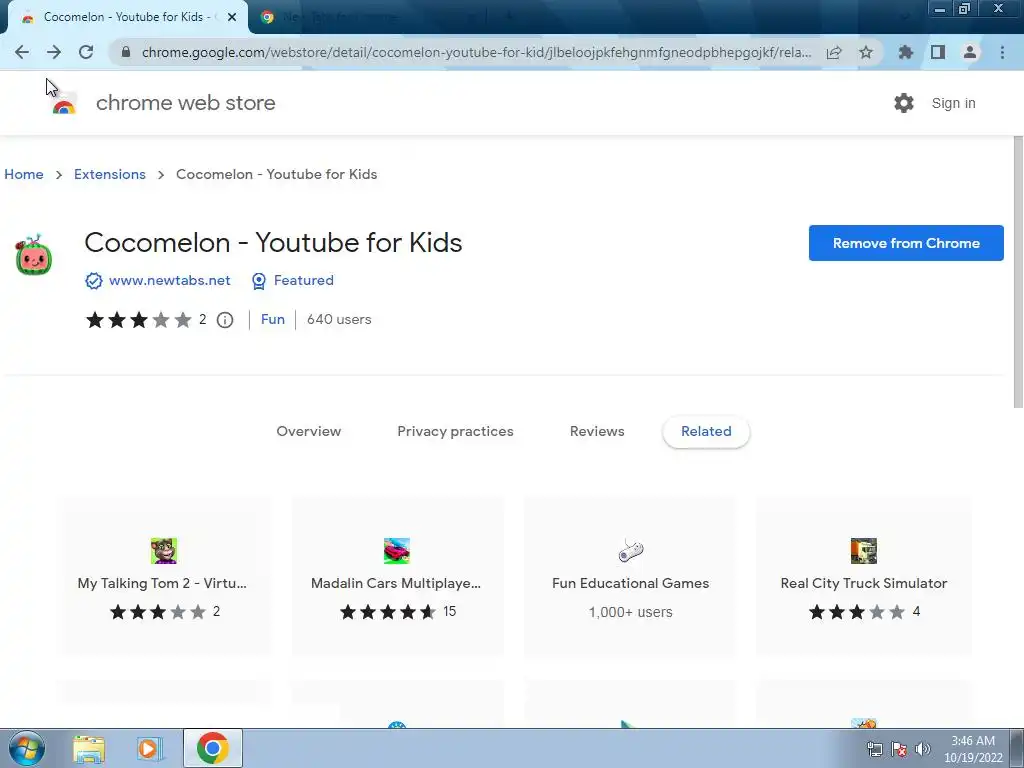Click the share page icon in address bar

834,52
